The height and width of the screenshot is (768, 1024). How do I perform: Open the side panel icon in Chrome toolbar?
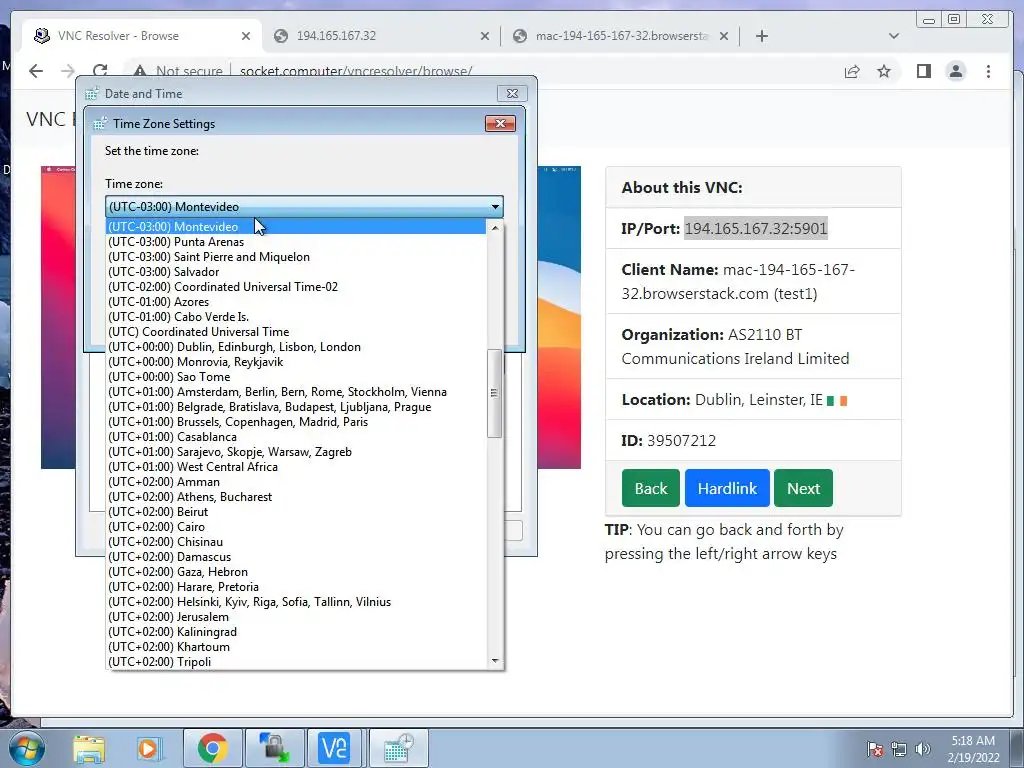923,71
